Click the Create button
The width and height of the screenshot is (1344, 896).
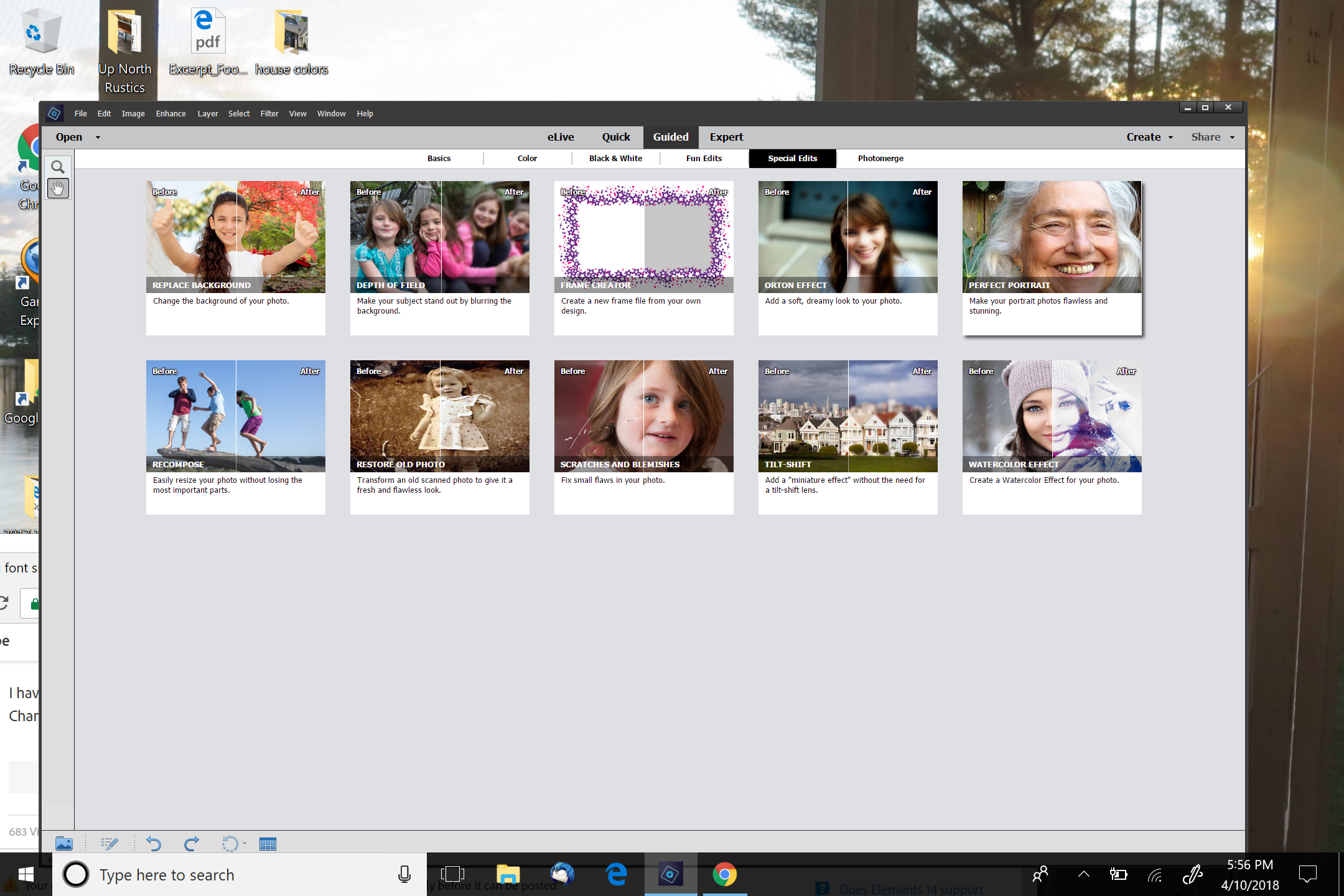[x=1144, y=137]
